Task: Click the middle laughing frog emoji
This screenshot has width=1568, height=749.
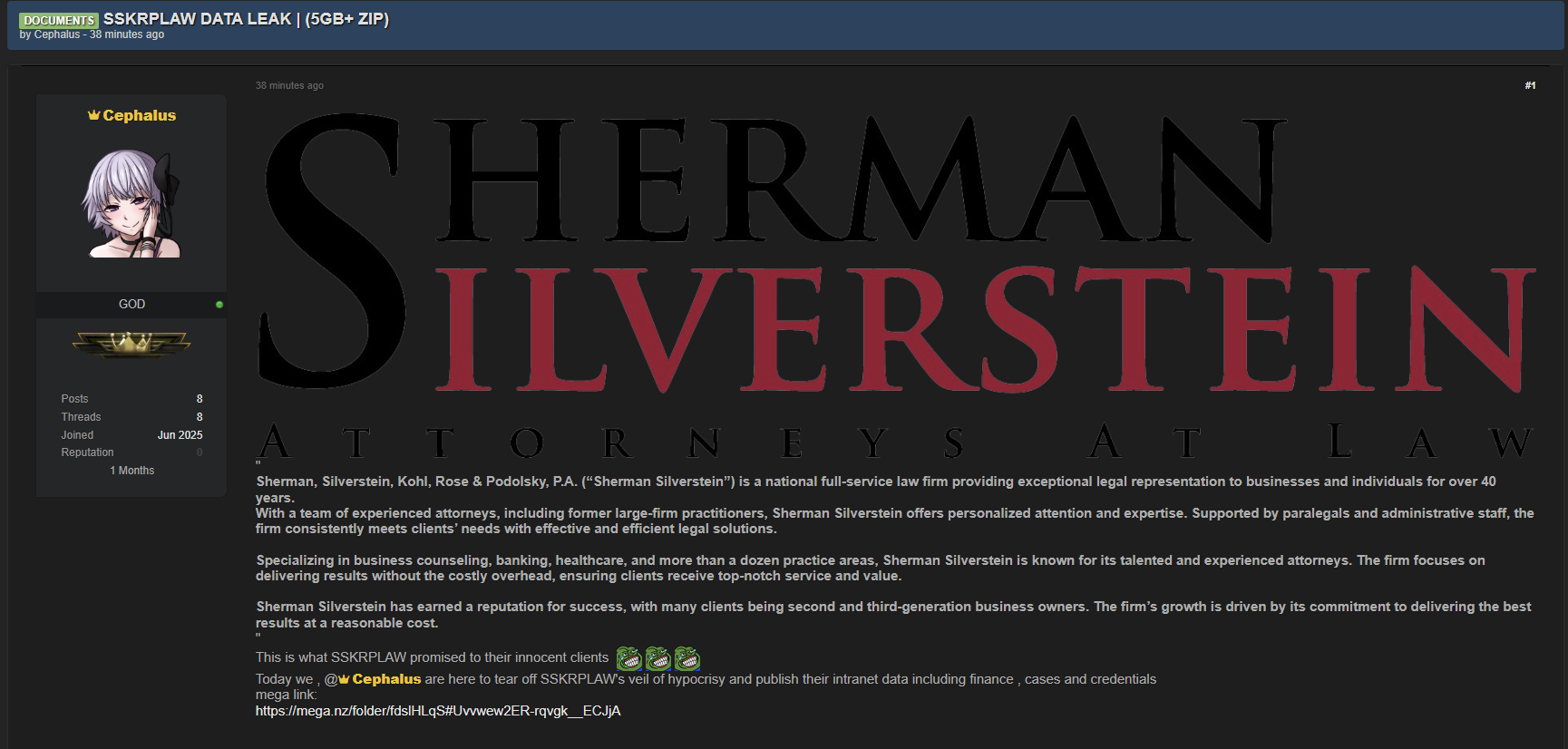Action: (x=657, y=658)
